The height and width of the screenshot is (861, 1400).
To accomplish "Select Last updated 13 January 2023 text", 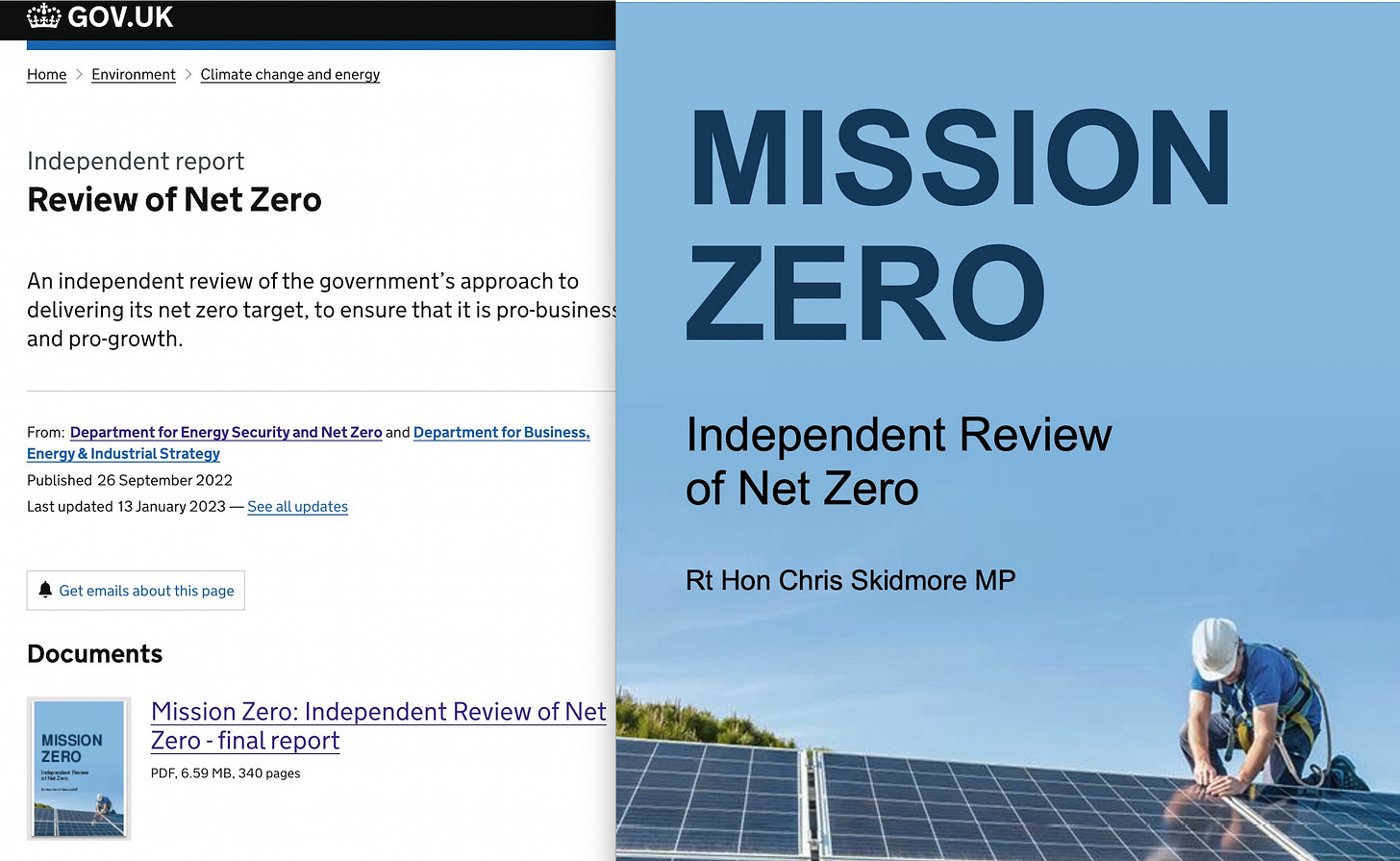I will coord(126,507).
